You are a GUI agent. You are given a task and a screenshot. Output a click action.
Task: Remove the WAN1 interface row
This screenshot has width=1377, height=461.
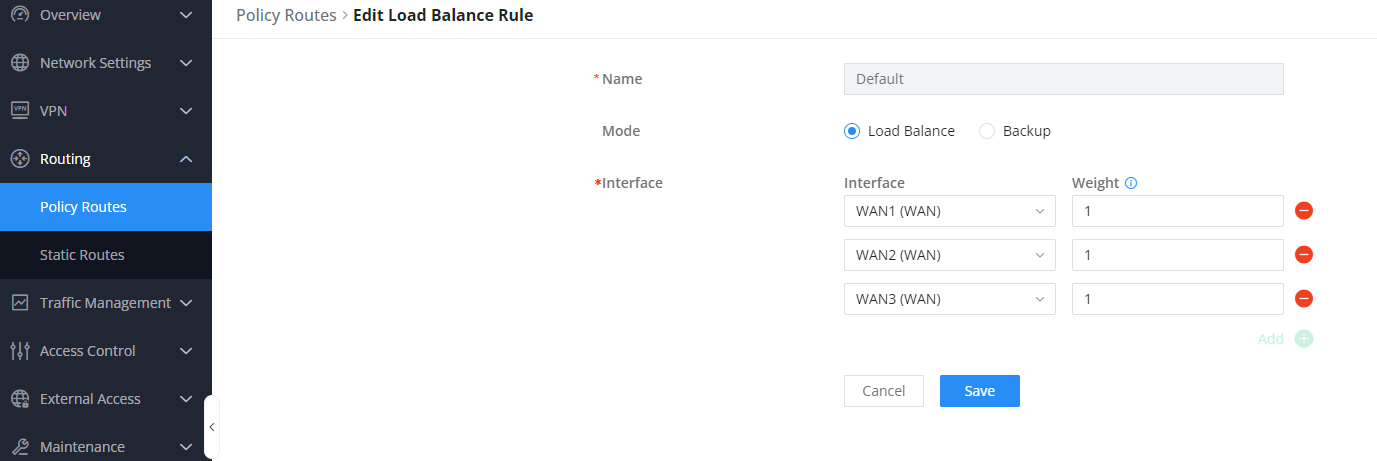pyautogui.click(x=1303, y=211)
